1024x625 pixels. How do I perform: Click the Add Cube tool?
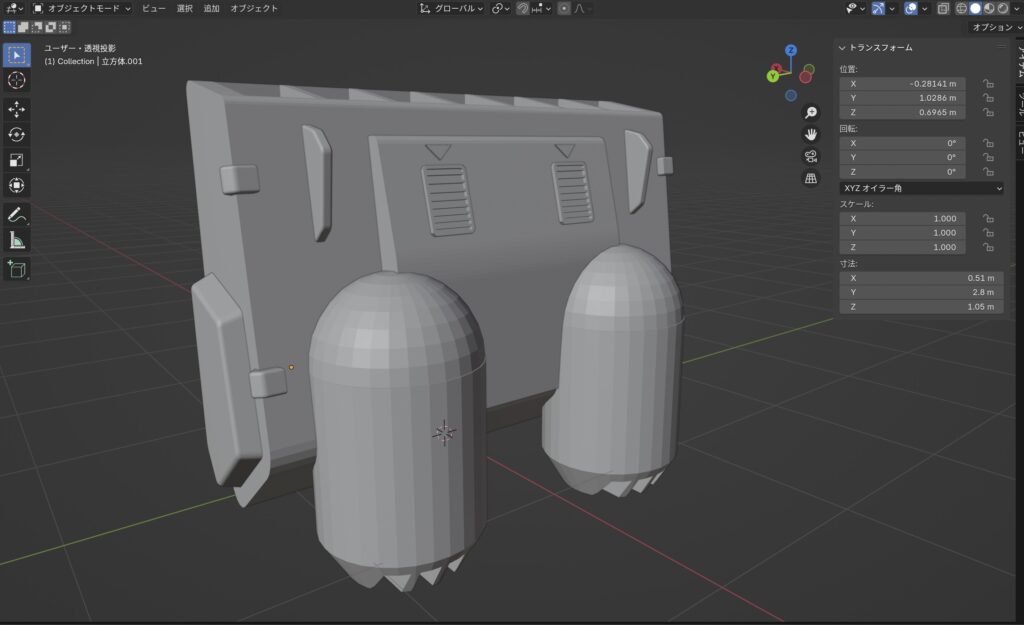point(17,268)
